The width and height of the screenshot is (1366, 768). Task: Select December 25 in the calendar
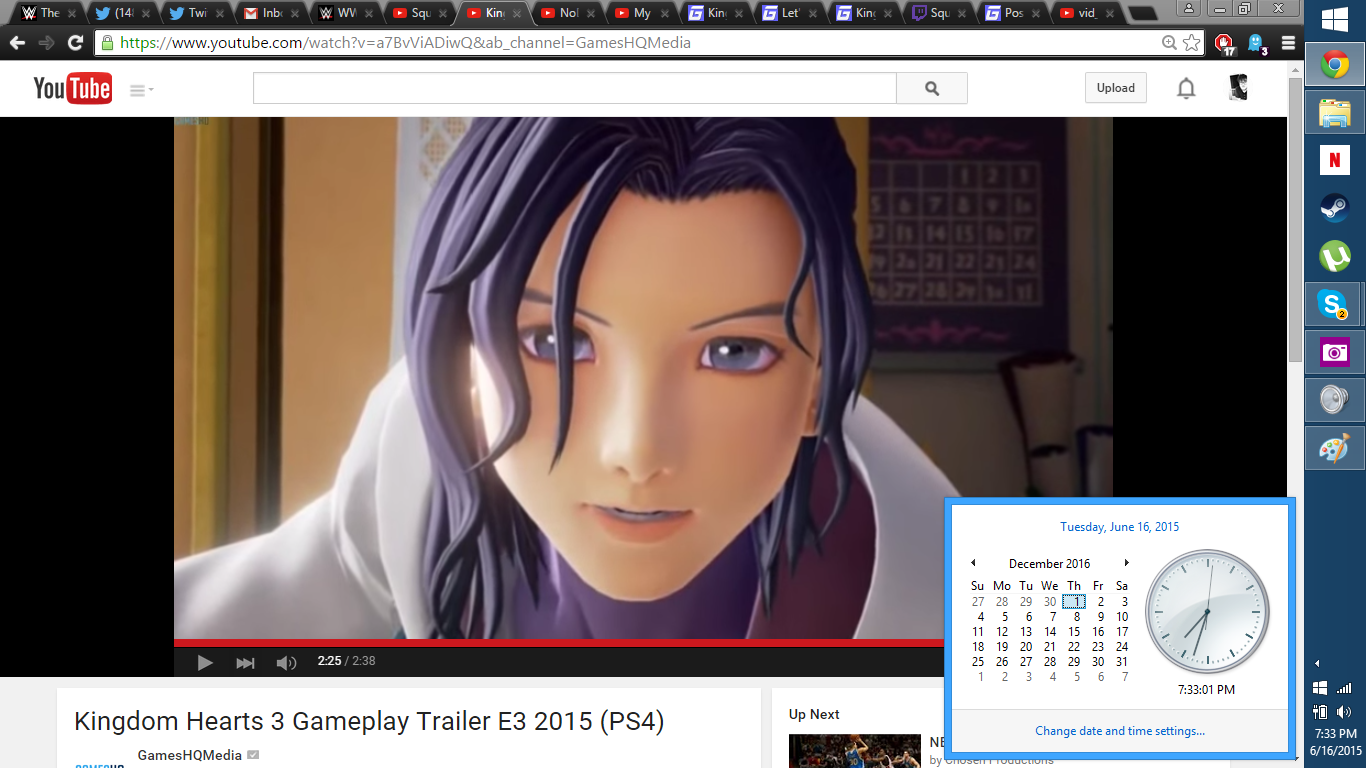(978, 662)
